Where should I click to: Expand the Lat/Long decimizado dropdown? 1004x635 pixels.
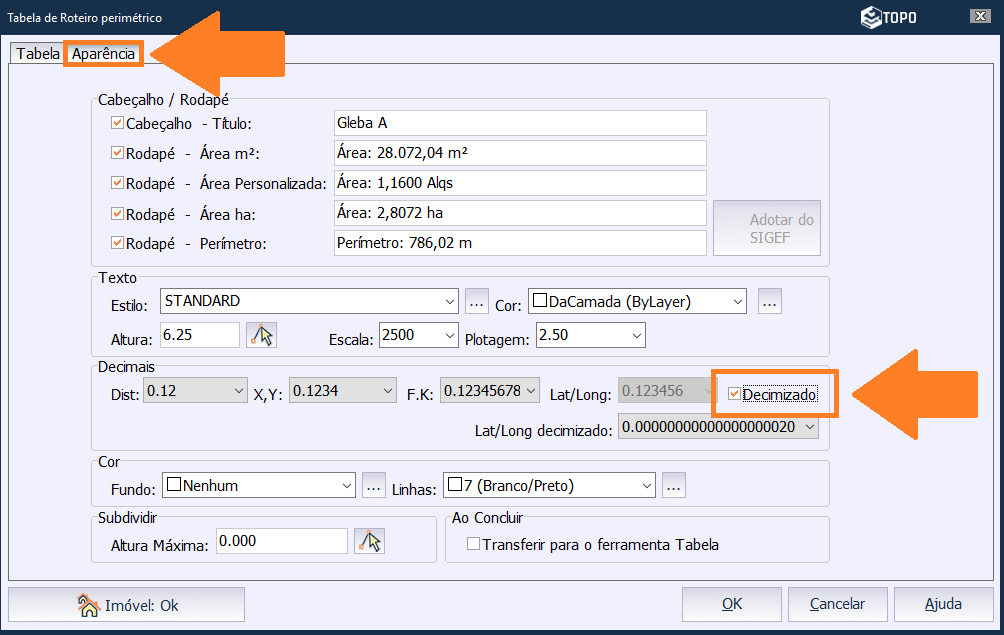point(808,428)
